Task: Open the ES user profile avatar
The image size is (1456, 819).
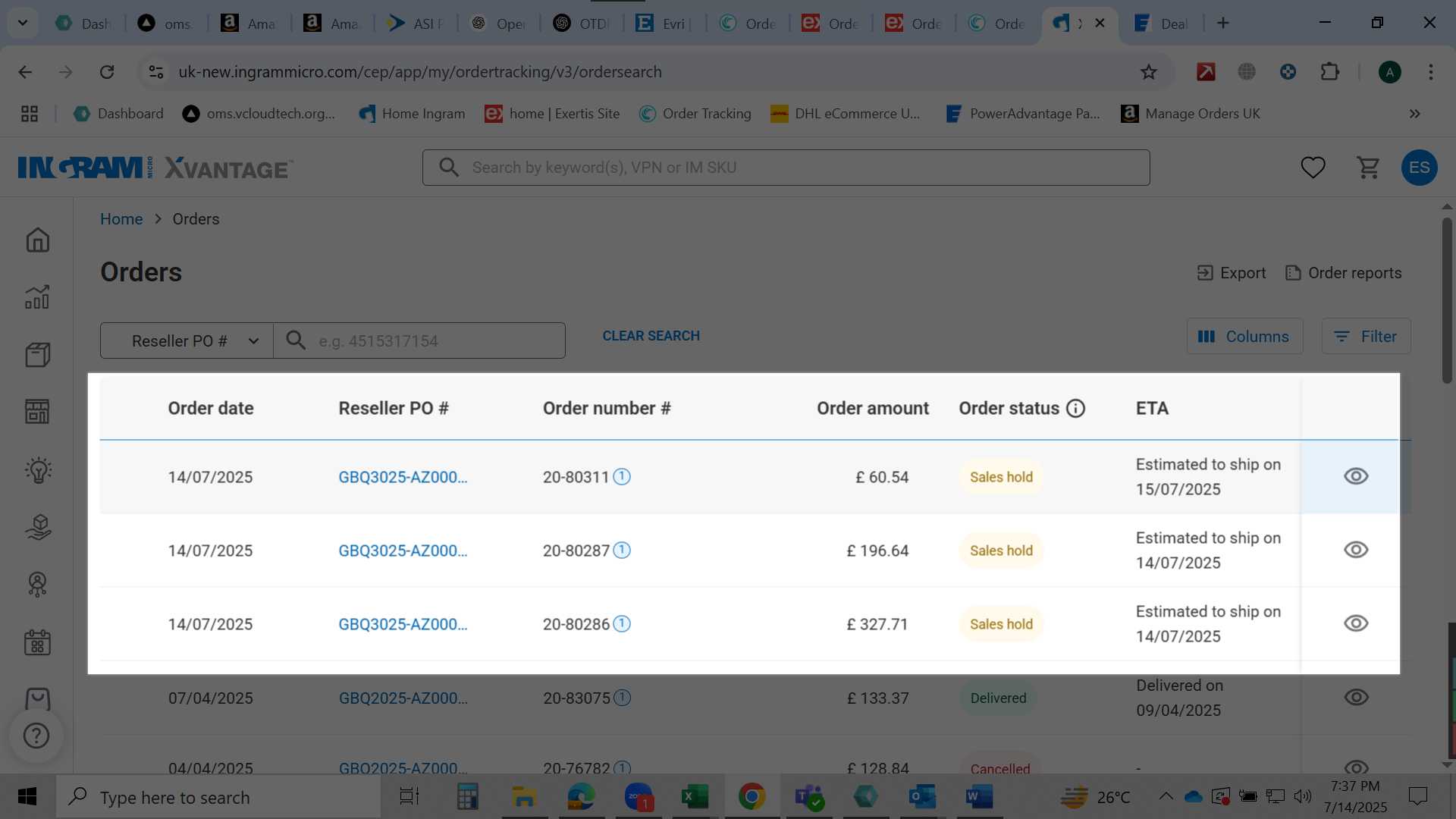Action: (x=1419, y=168)
